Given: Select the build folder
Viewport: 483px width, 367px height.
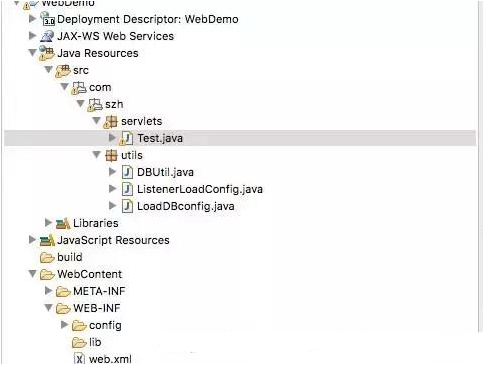Looking at the screenshot, I should click(69, 257).
